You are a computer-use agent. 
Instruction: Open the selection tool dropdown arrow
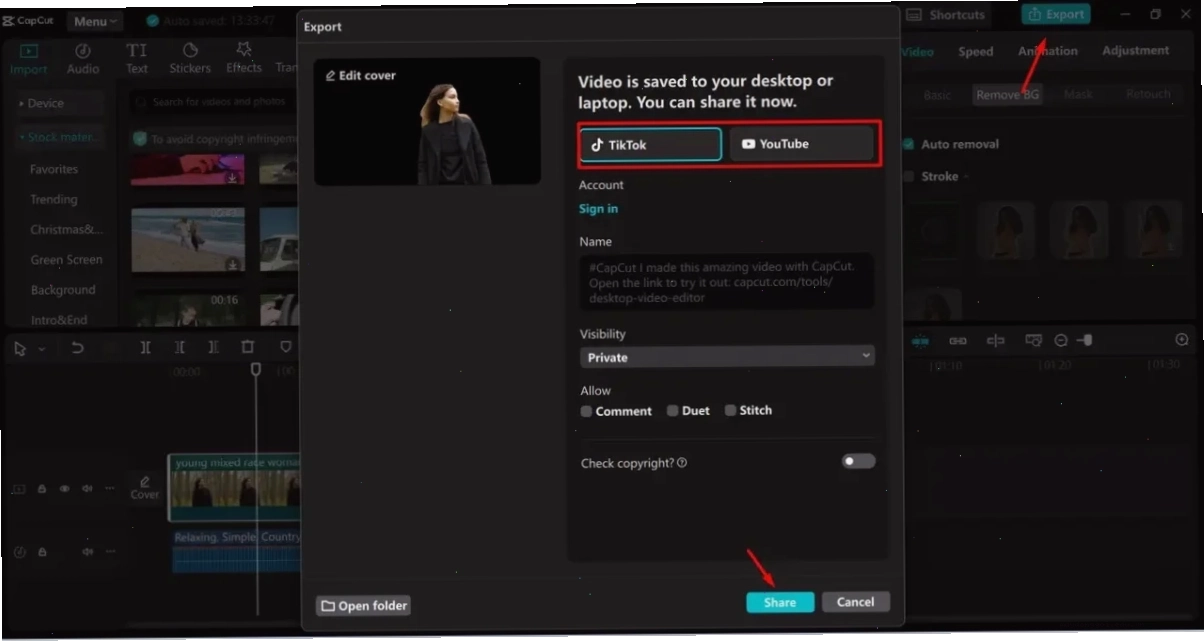pos(41,349)
